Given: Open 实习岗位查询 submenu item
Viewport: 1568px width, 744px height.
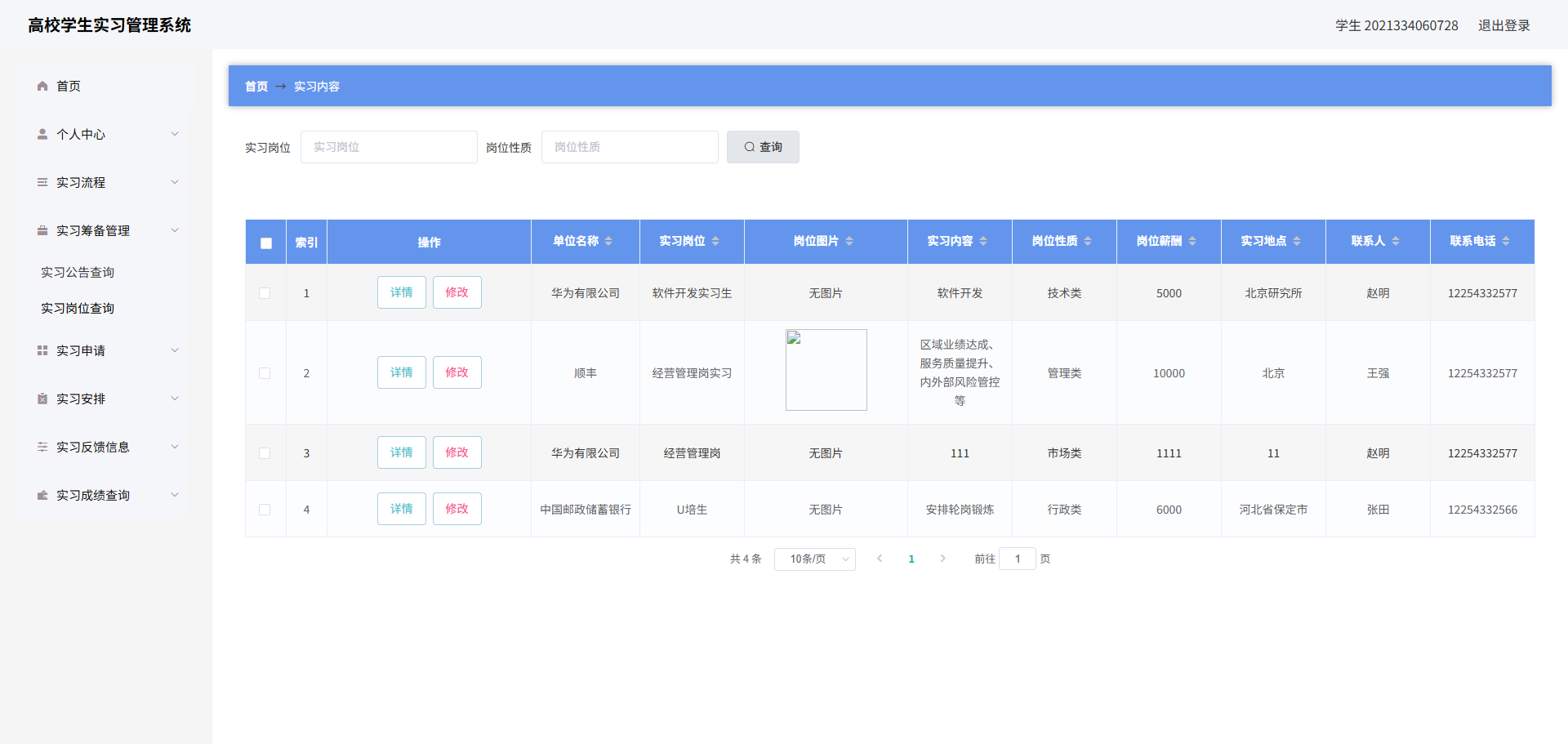Looking at the screenshot, I should pos(78,309).
